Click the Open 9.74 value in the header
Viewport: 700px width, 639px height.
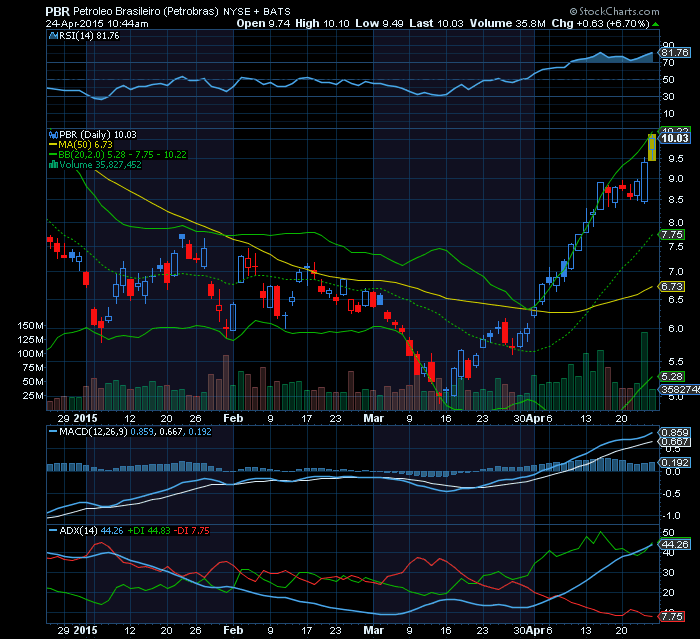pos(263,24)
